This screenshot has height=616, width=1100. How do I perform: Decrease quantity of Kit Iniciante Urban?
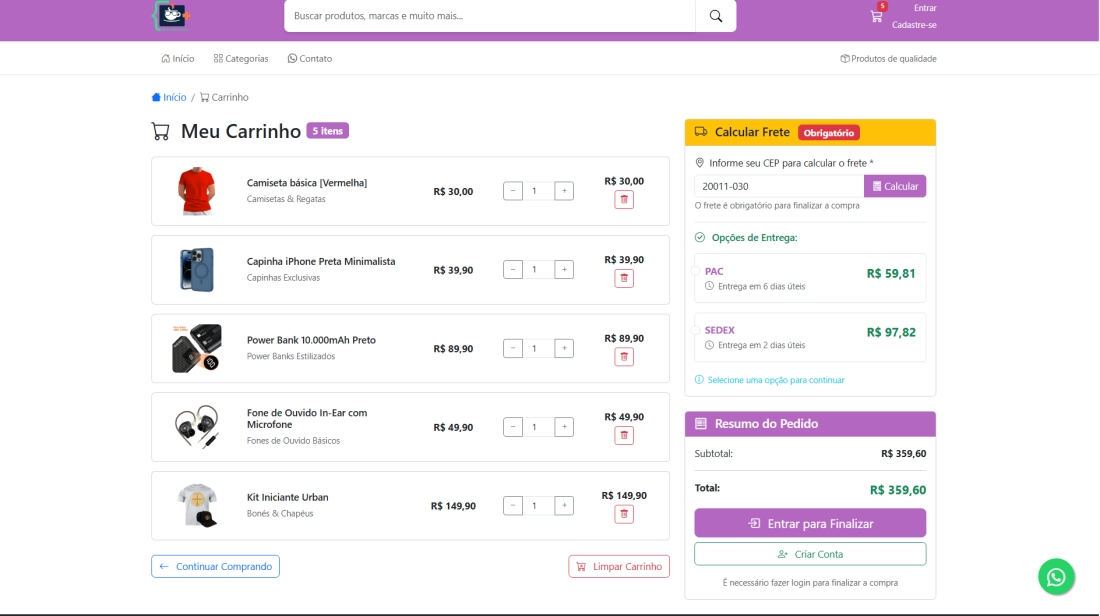point(512,505)
